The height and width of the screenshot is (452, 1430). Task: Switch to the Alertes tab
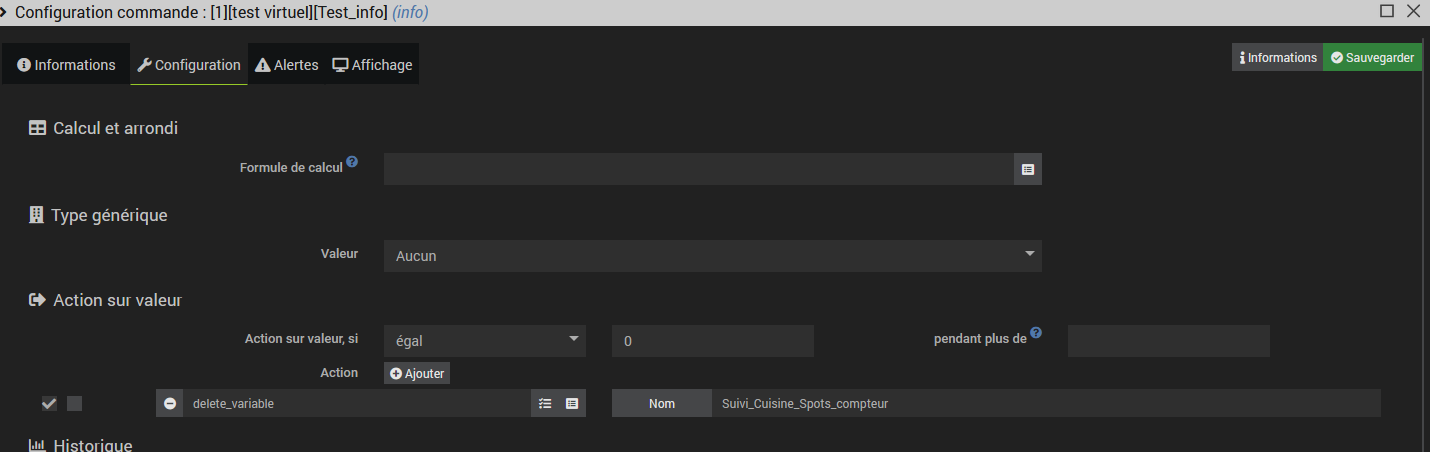pos(287,65)
